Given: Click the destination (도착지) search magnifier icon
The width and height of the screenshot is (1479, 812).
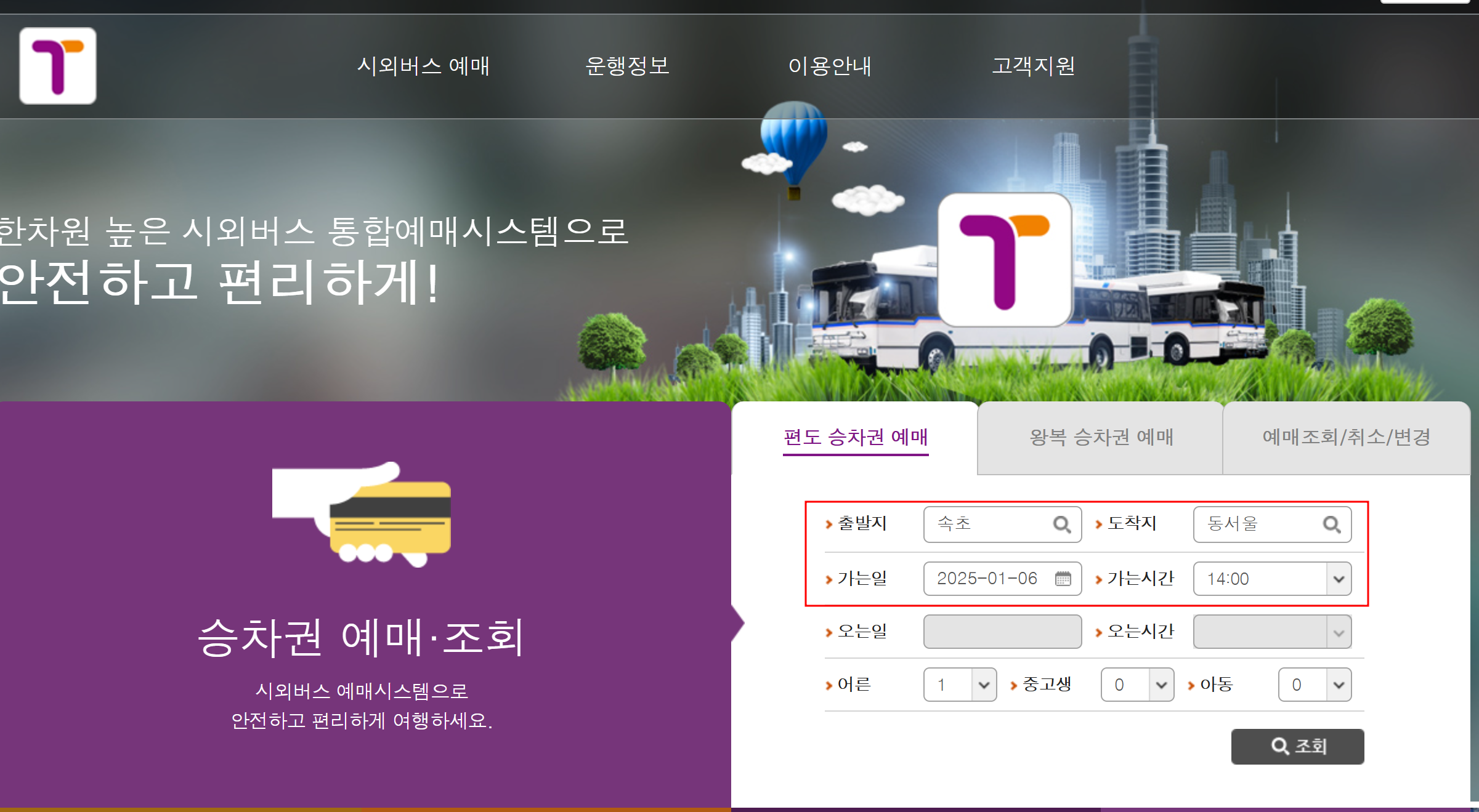Looking at the screenshot, I should [x=1331, y=525].
